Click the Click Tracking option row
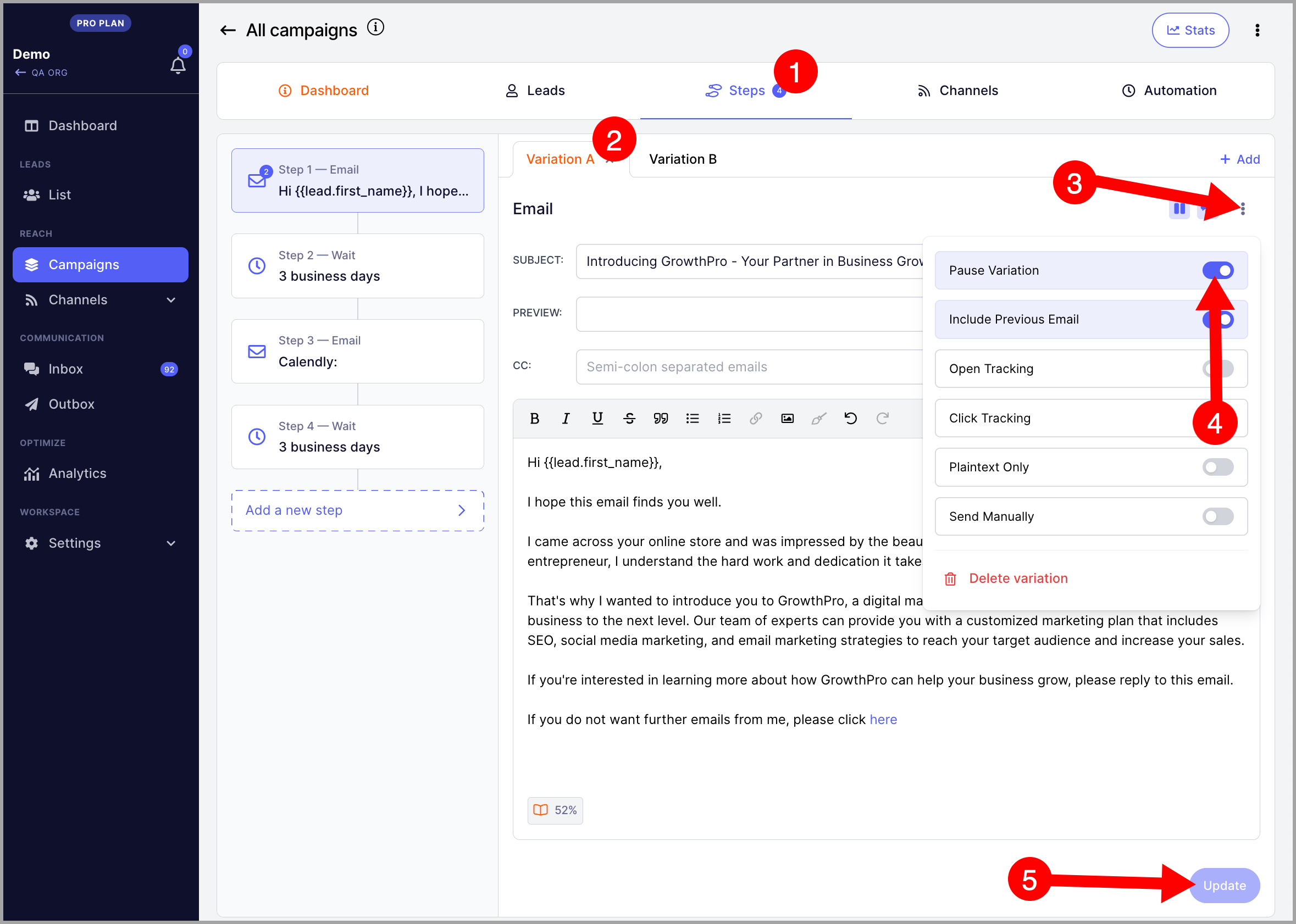This screenshot has height=924, width=1296. click(1091, 418)
